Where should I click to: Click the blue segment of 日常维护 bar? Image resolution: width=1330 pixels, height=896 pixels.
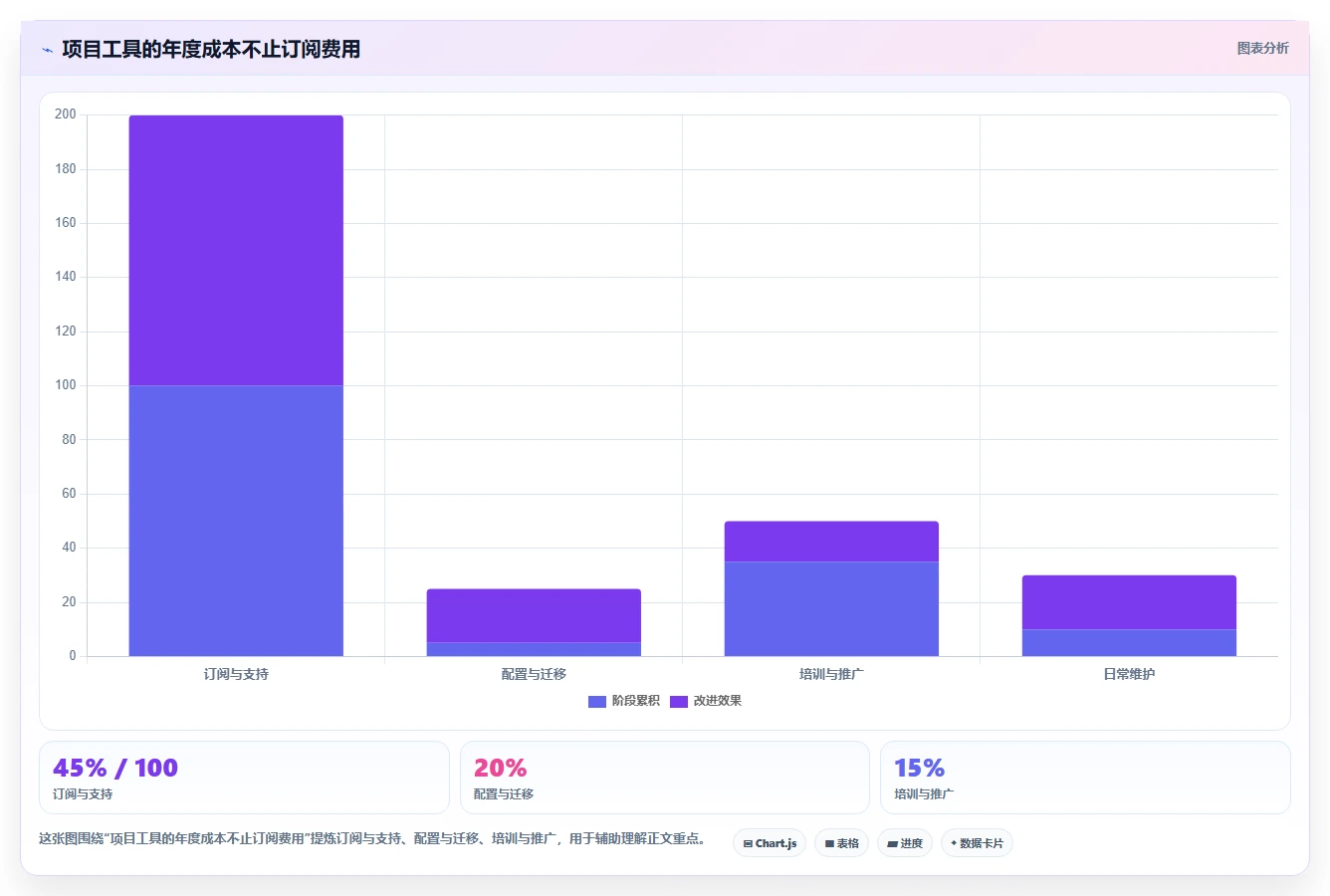point(1129,643)
